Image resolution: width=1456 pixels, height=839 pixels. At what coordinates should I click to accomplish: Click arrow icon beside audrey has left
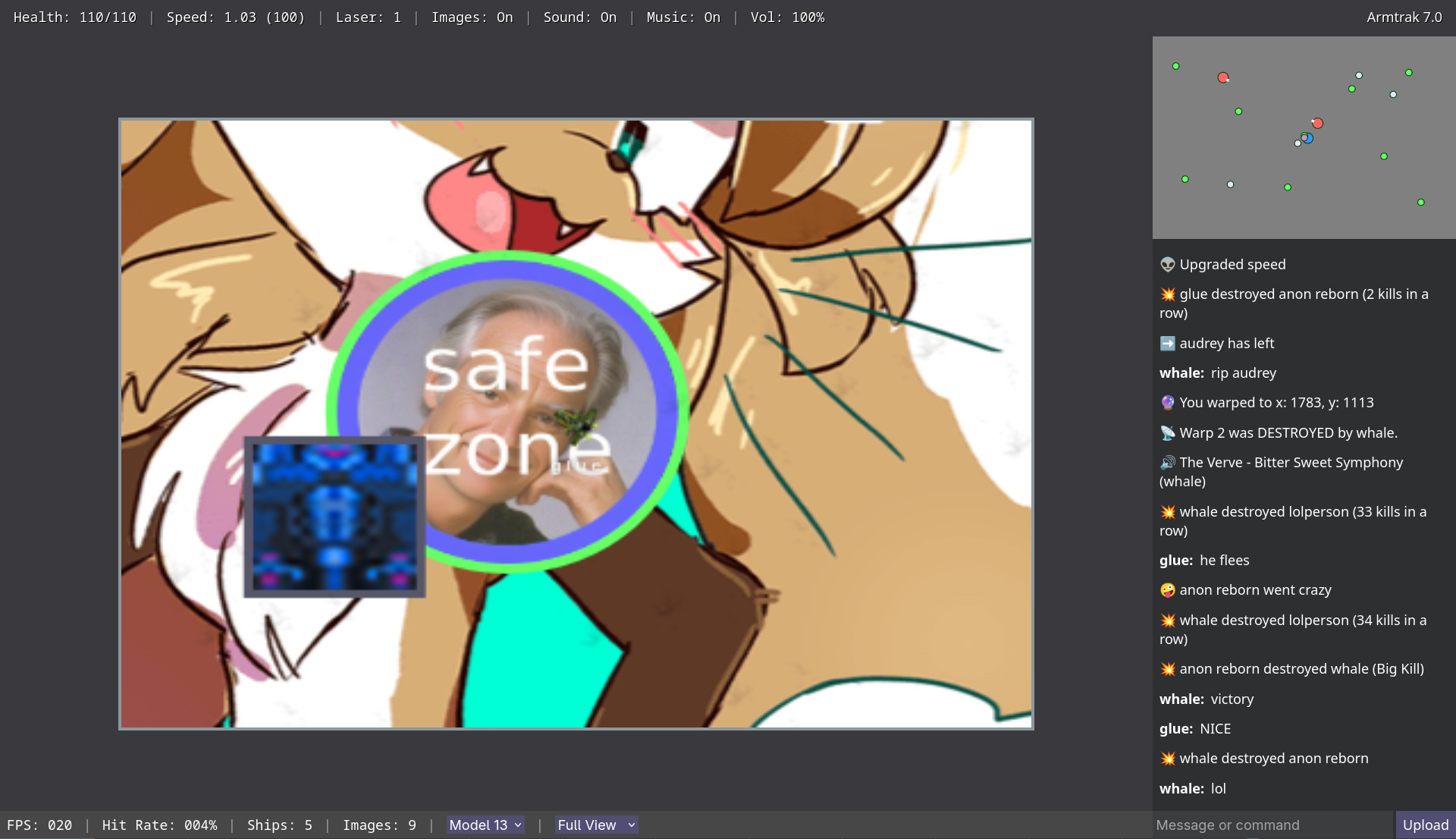tap(1167, 343)
